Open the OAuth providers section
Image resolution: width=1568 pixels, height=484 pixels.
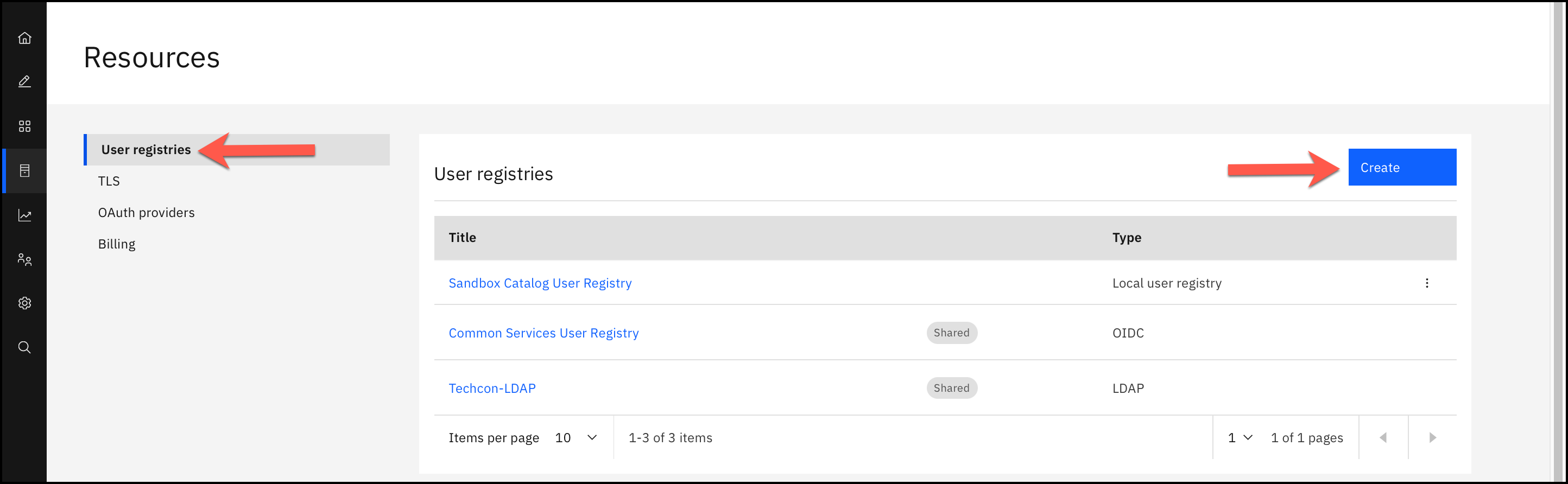[x=146, y=213]
